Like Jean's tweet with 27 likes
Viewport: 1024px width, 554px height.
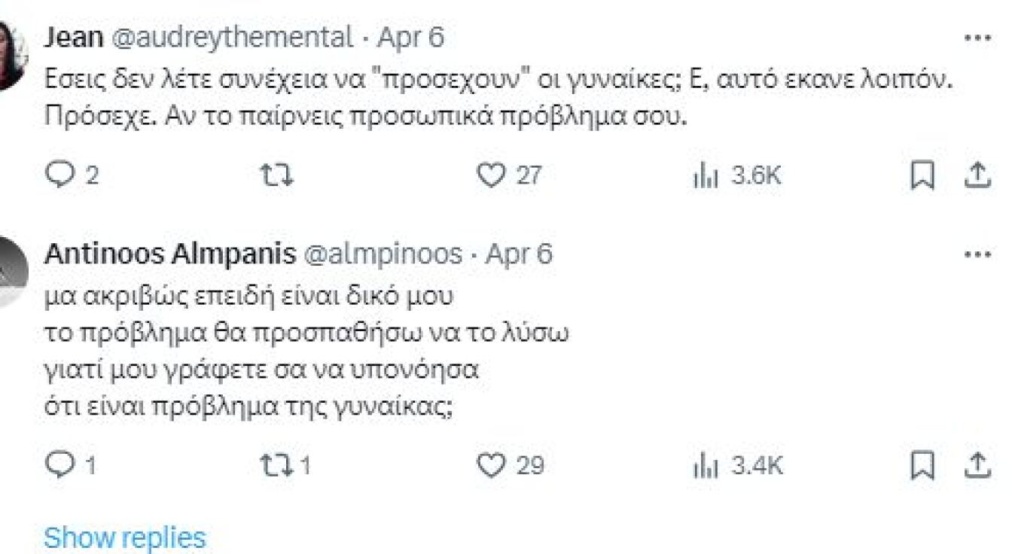(490, 176)
